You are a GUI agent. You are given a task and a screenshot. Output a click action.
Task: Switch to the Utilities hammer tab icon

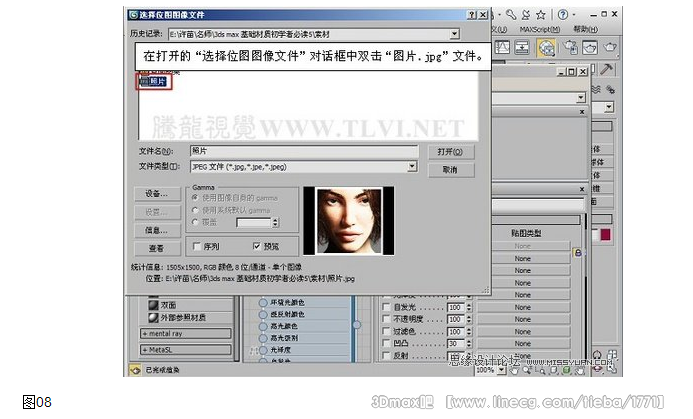pos(607,69)
